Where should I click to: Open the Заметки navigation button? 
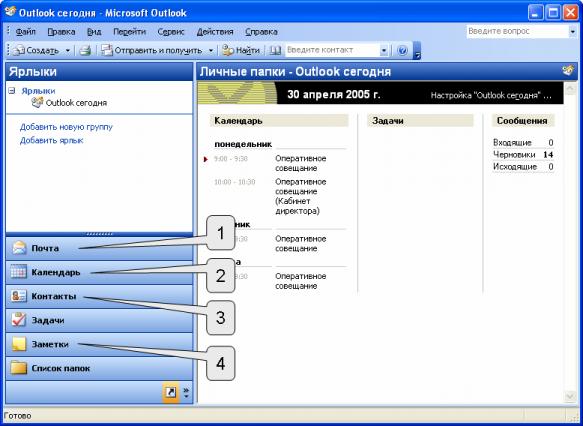click(x=99, y=344)
